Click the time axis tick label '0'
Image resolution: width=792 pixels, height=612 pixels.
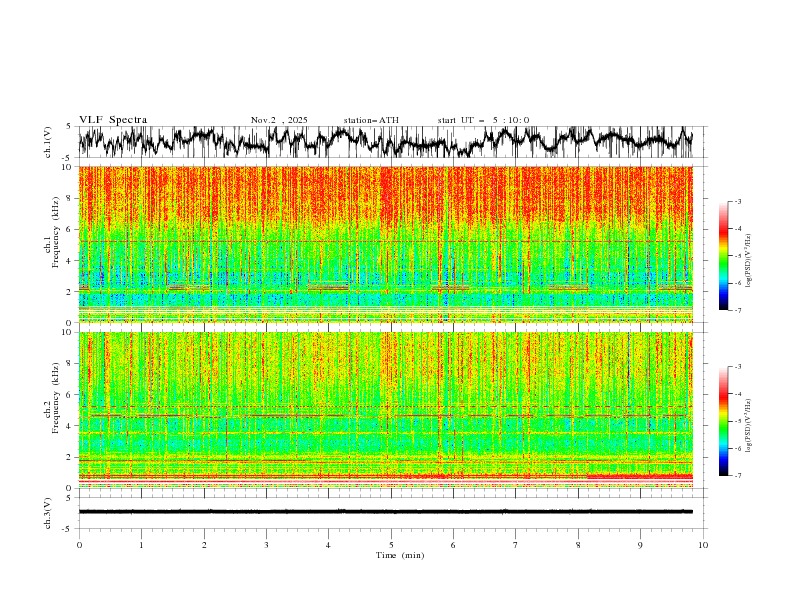(79, 545)
